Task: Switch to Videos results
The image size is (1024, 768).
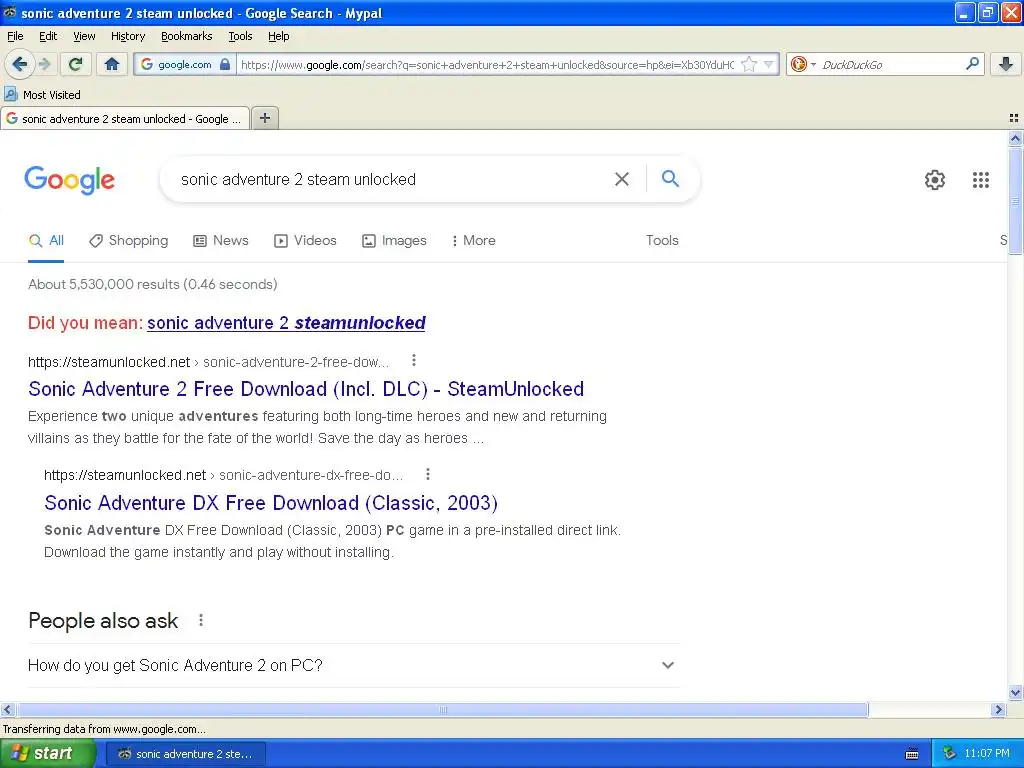Action: (x=305, y=240)
